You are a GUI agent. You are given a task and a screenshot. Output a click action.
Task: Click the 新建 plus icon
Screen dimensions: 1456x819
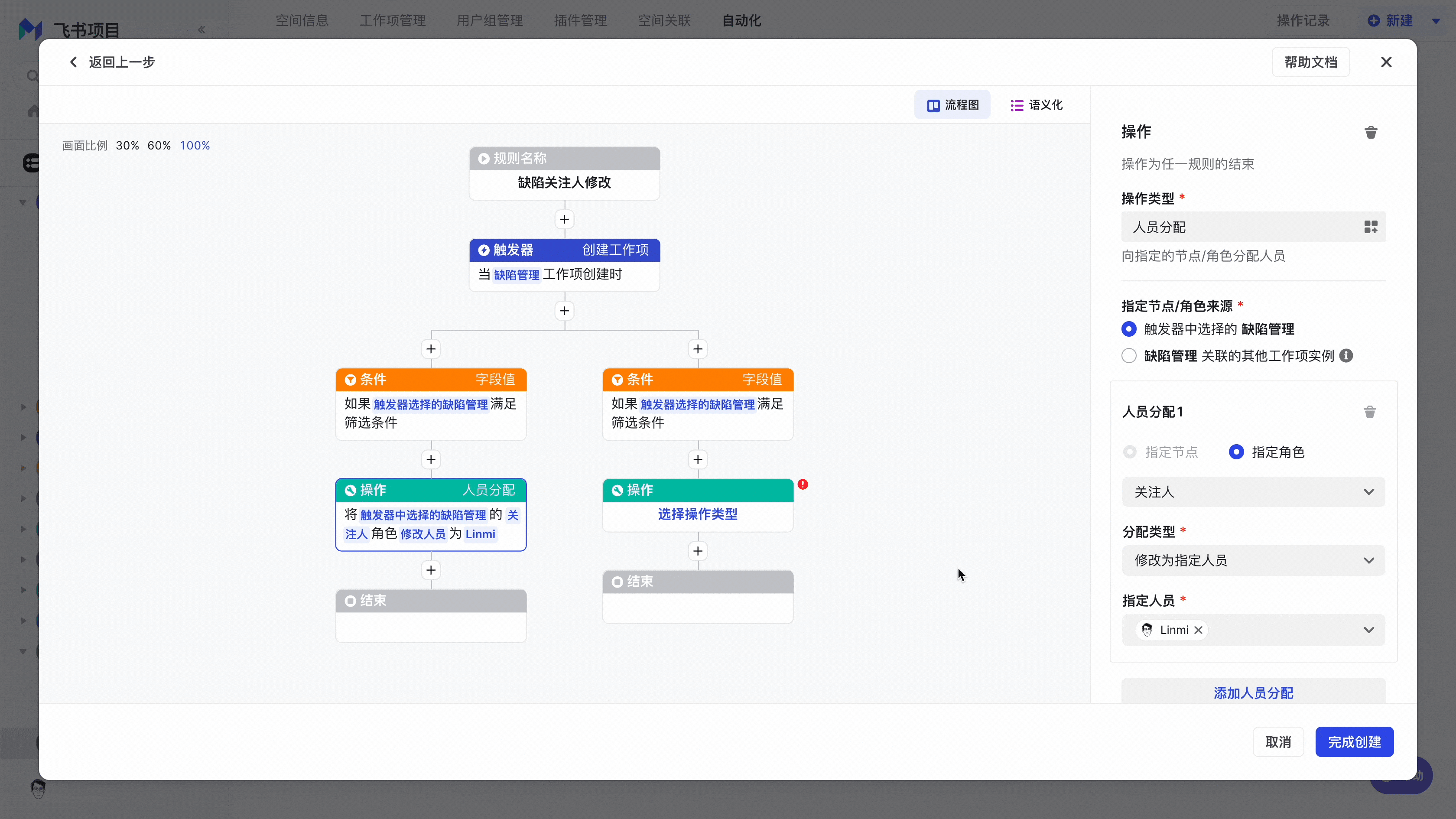click(1374, 21)
